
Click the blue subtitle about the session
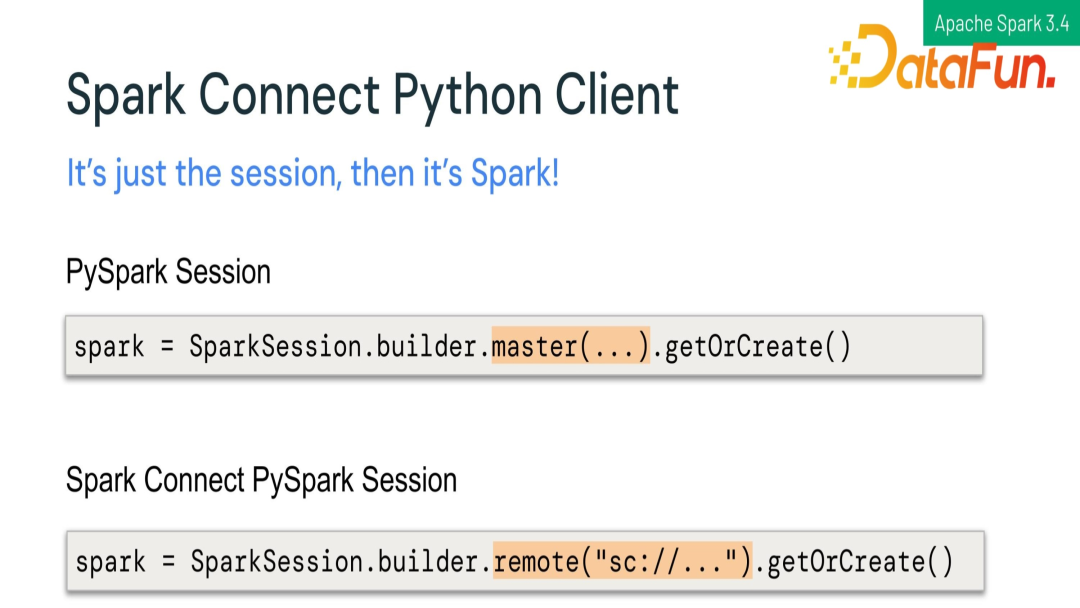click(312, 174)
